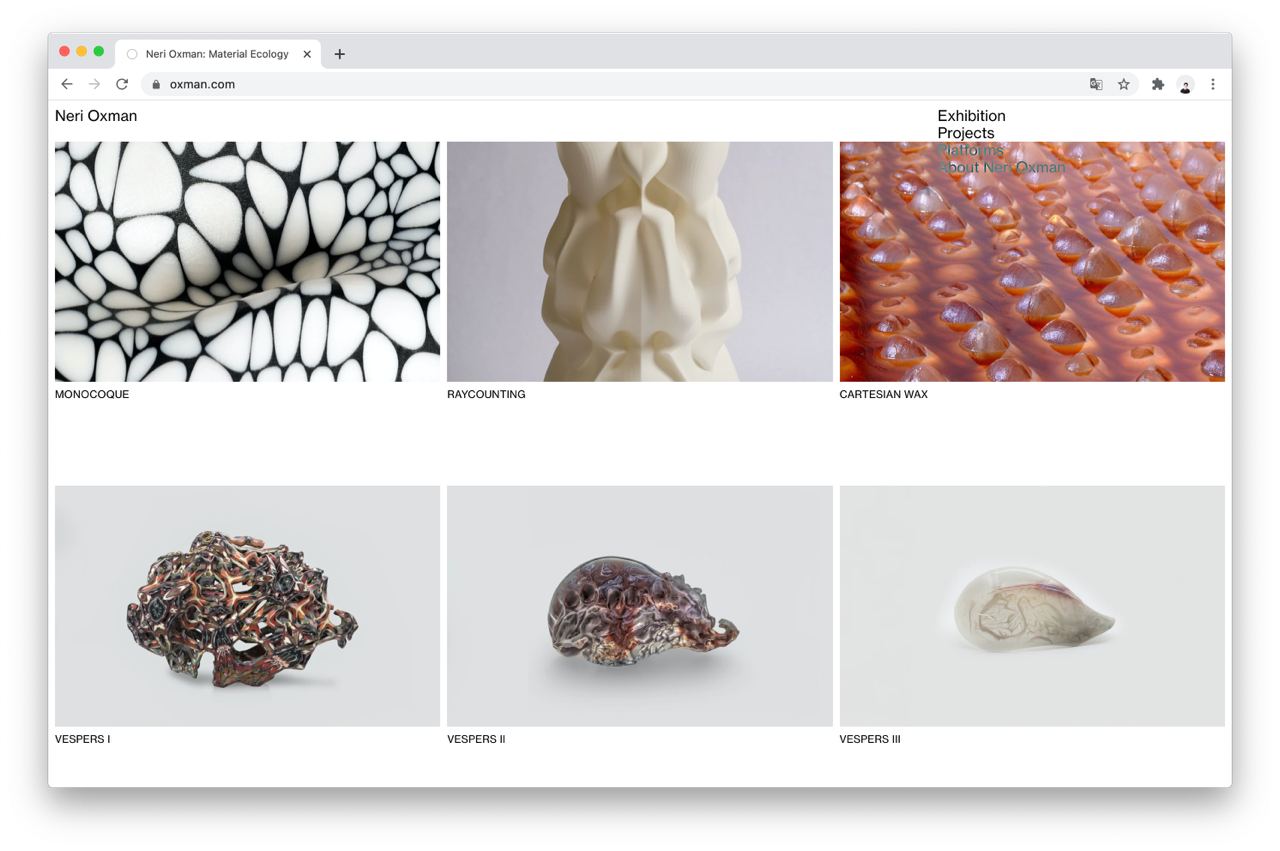Open the Vespers III mask image
The image size is (1280, 851).
coord(1032,606)
